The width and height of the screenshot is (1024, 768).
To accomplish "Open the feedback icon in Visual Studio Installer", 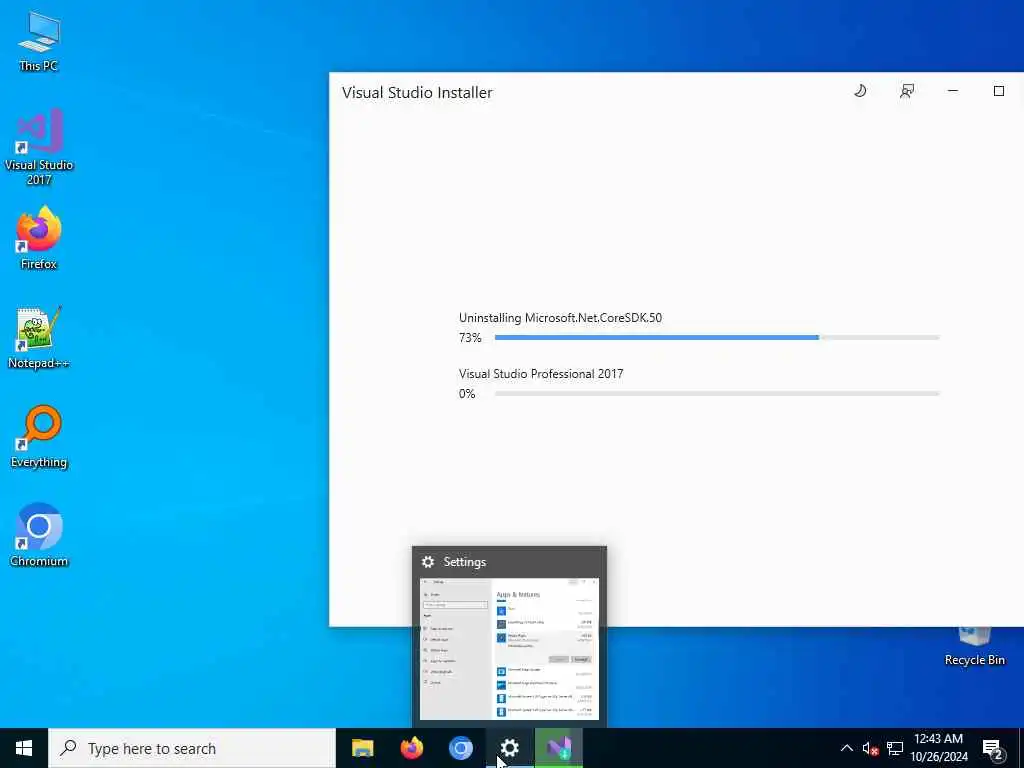I will pos(906,91).
